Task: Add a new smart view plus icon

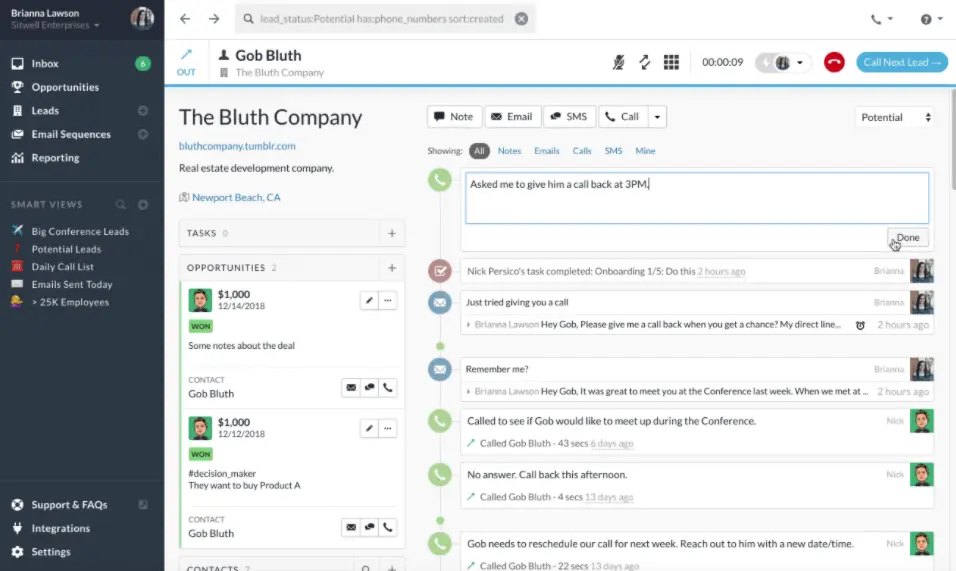Action: coord(143,205)
